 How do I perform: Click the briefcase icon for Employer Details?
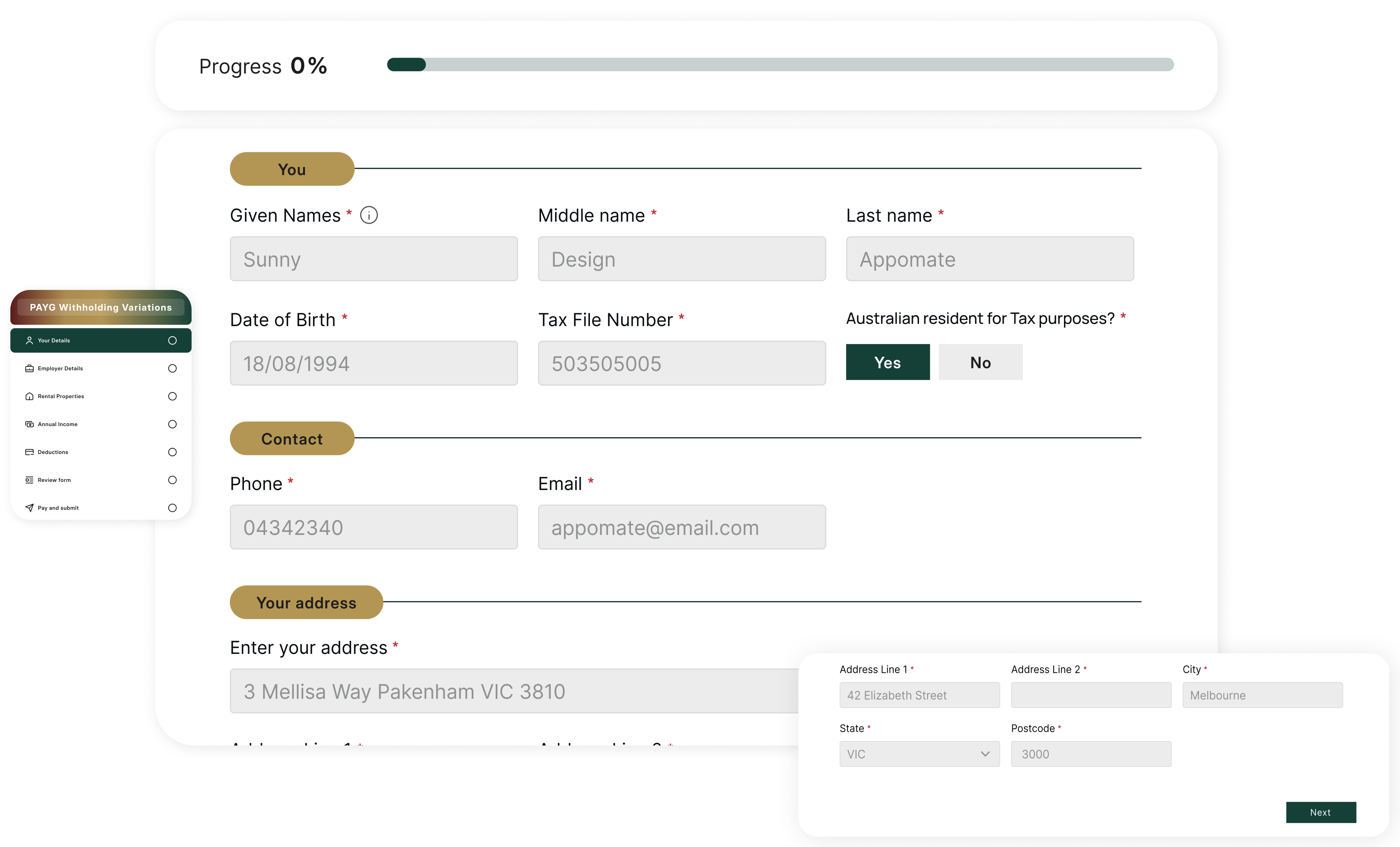[30, 368]
